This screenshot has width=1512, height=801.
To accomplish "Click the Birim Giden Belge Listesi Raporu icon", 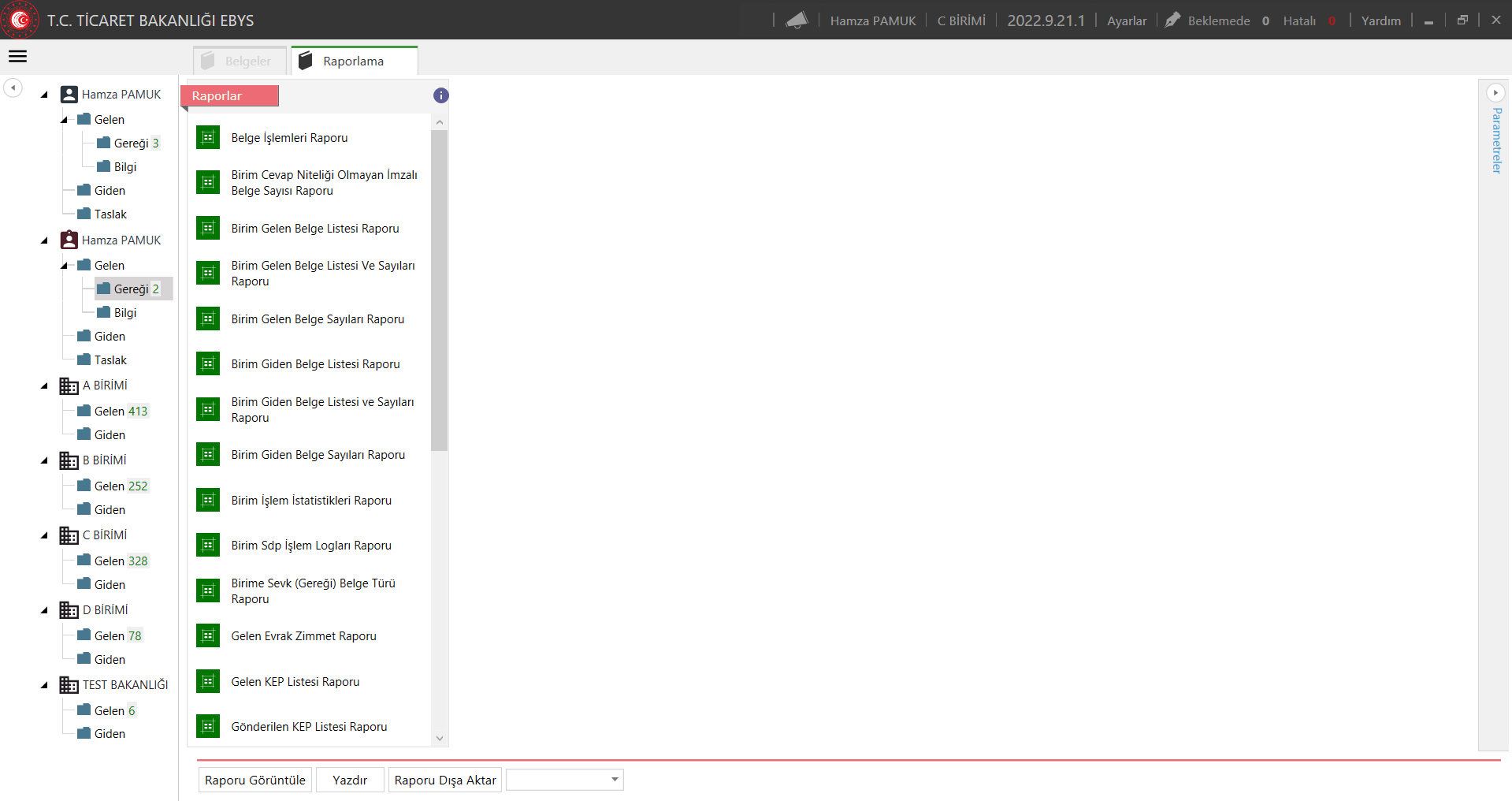I will pos(208,363).
